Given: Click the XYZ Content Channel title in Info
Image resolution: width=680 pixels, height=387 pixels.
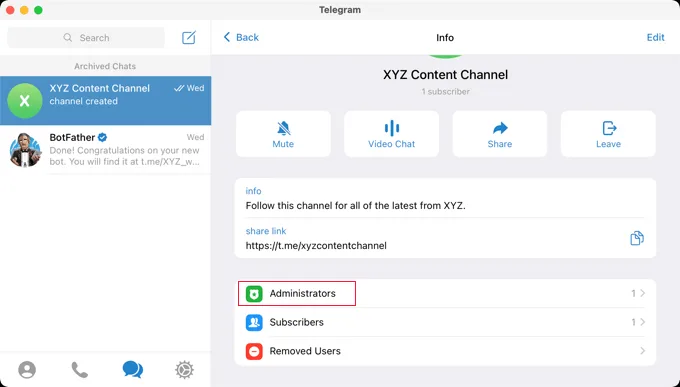Looking at the screenshot, I should 445,75.
